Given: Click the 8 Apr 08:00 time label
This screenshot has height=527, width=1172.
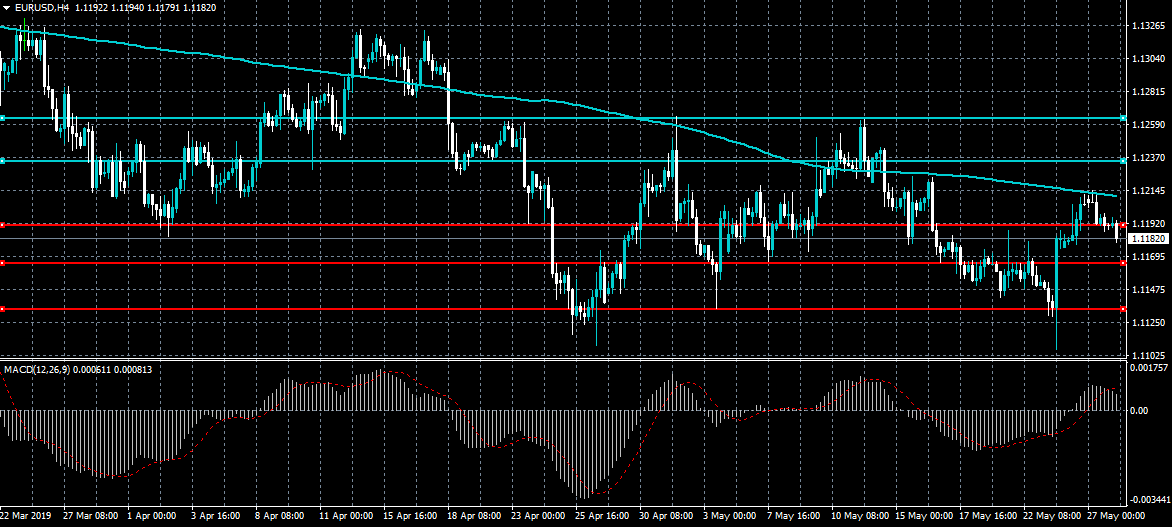Looking at the screenshot, I should click(x=280, y=516).
